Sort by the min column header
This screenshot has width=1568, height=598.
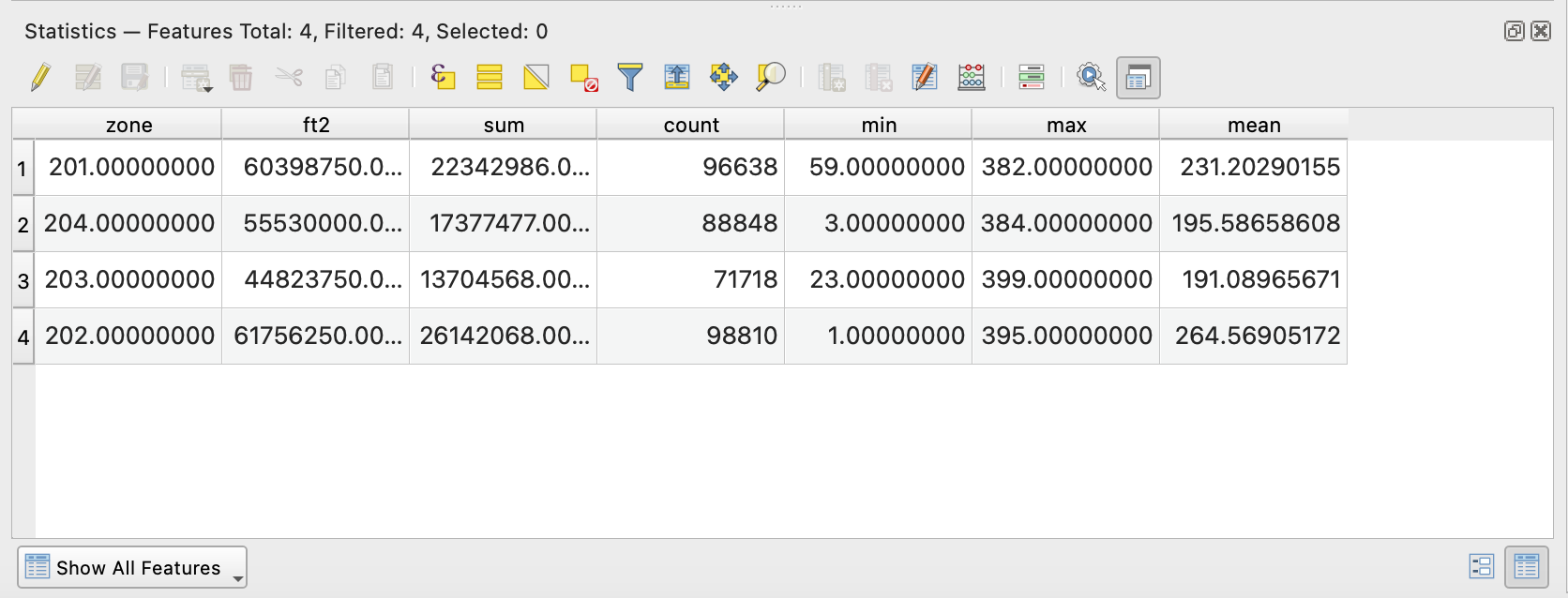pyautogui.click(x=879, y=125)
